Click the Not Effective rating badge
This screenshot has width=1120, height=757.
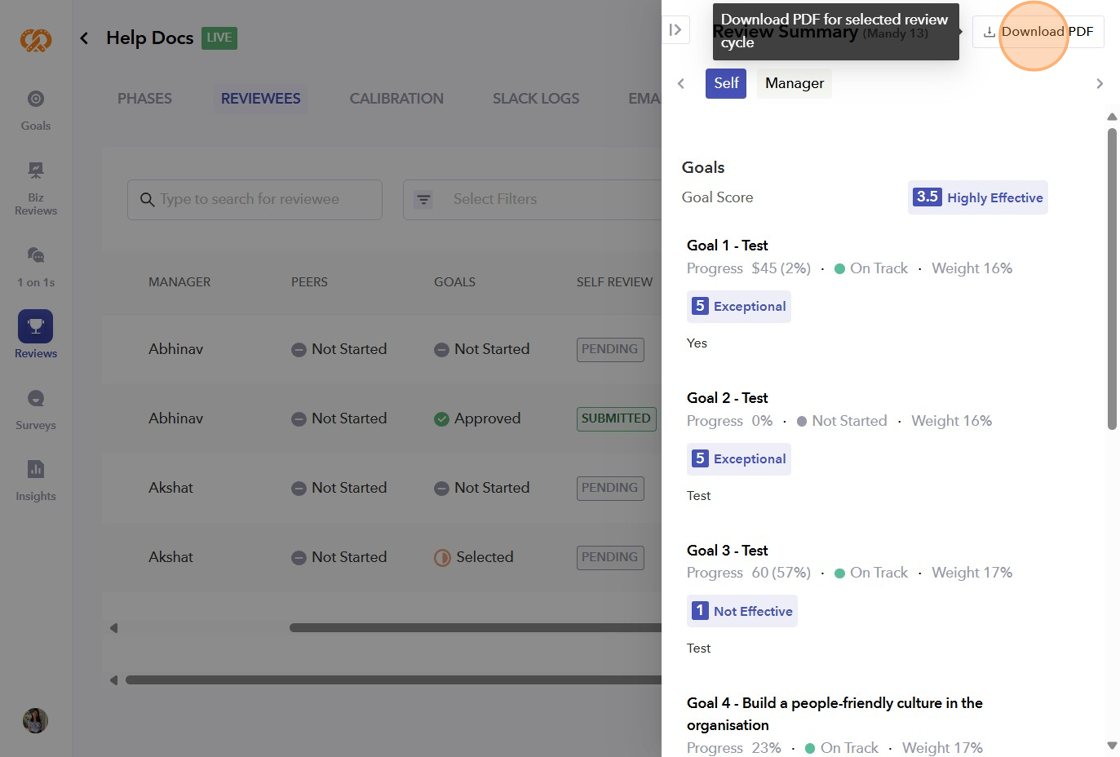(x=742, y=611)
